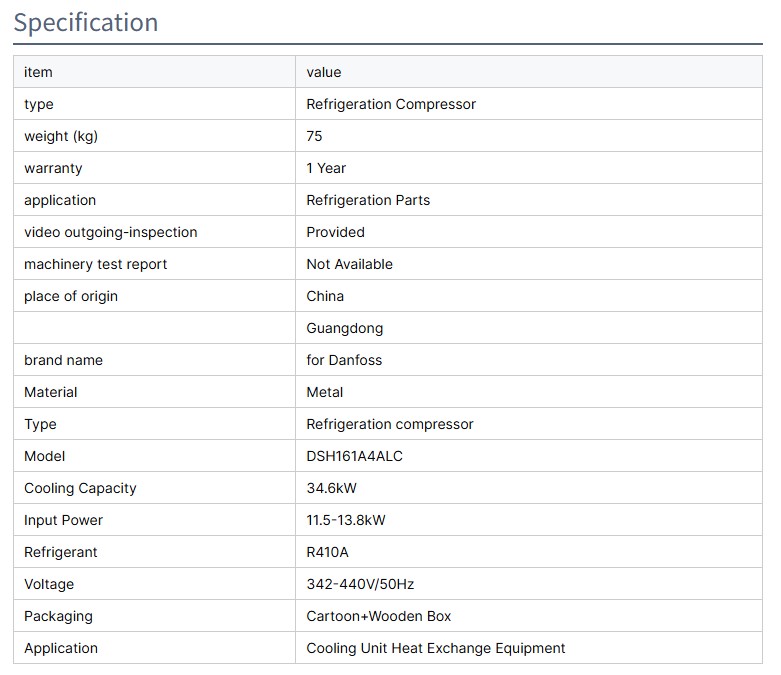781x675 pixels.
Task: Click the Specification heading
Action: 86,22
